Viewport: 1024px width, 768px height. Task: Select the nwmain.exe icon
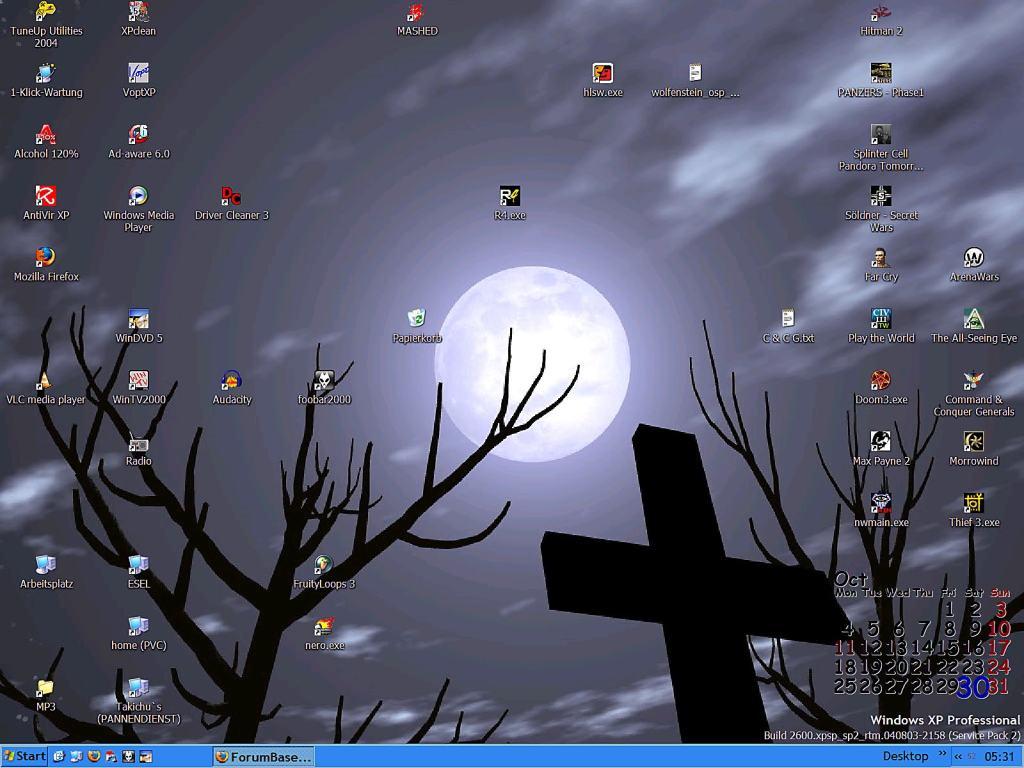tap(881, 511)
